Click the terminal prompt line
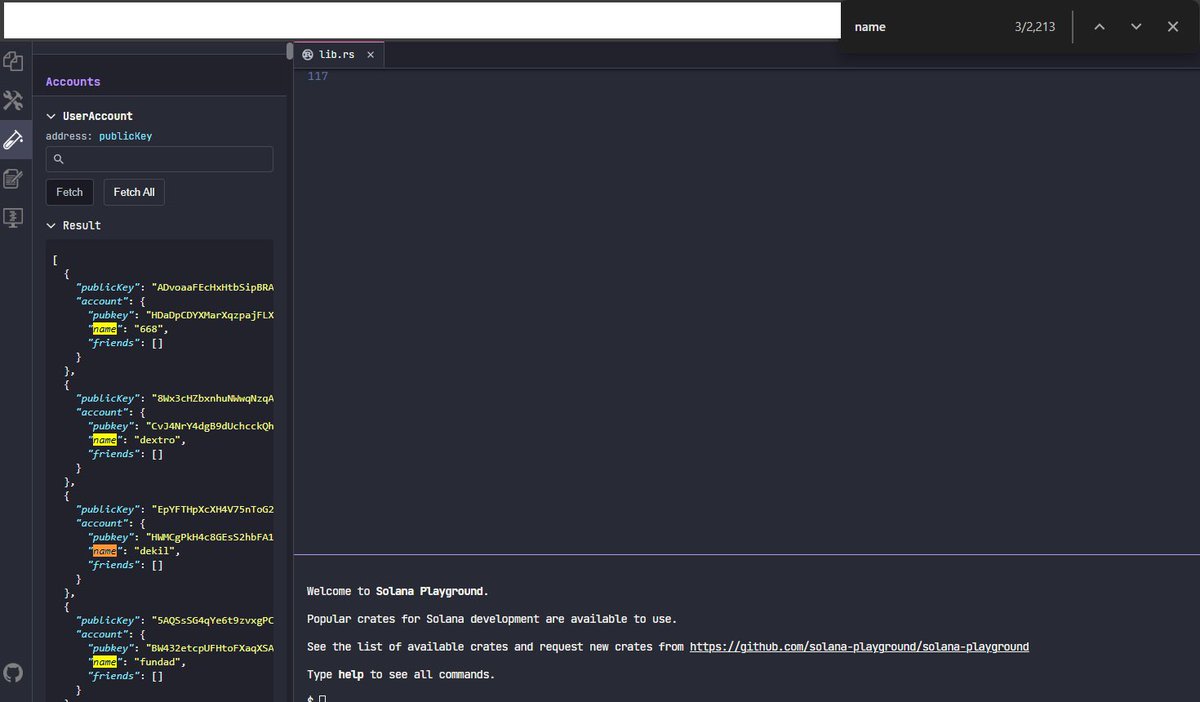Image resolution: width=1200 pixels, height=702 pixels. click(x=316, y=697)
